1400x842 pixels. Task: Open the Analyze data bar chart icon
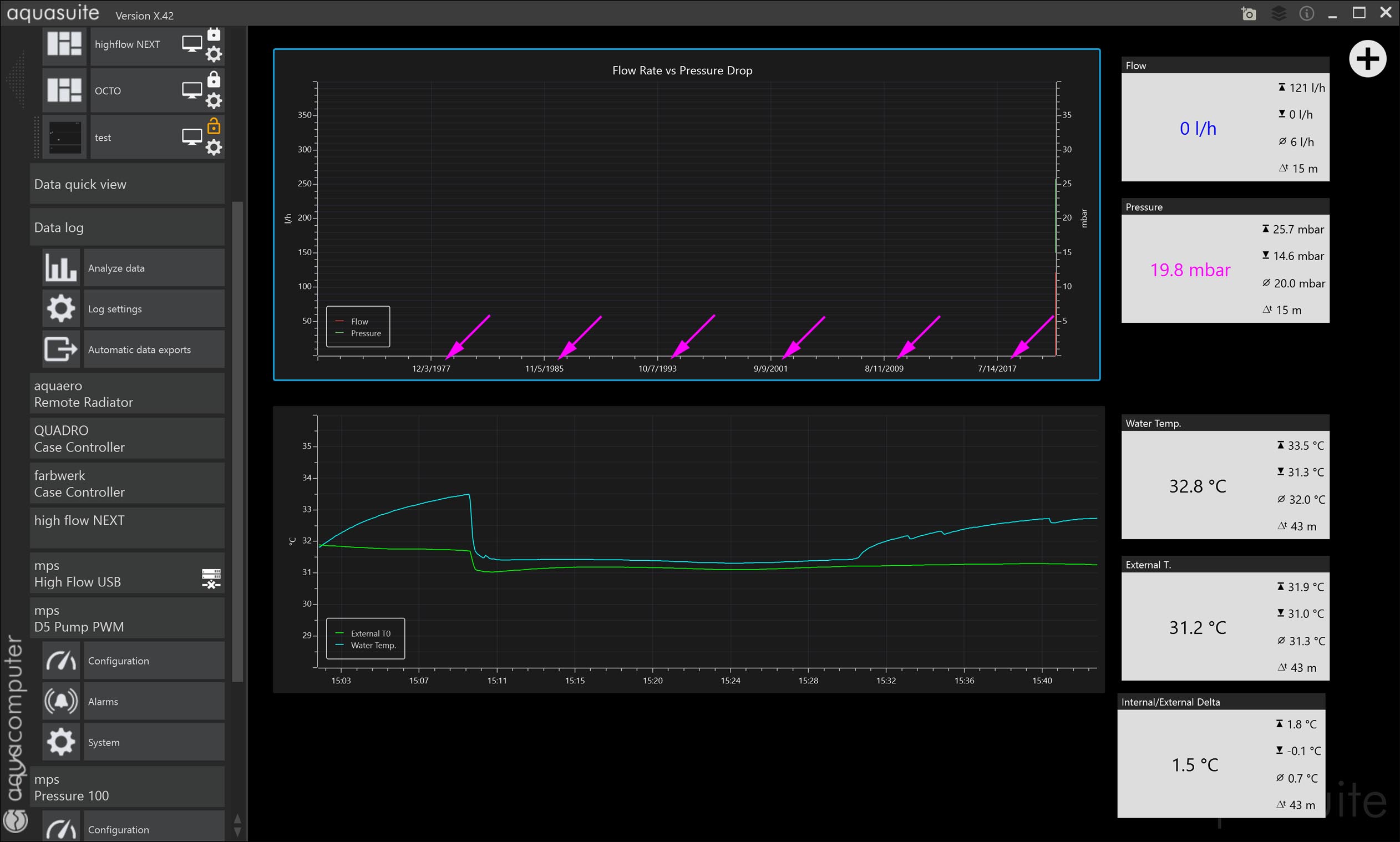click(60, 268)
